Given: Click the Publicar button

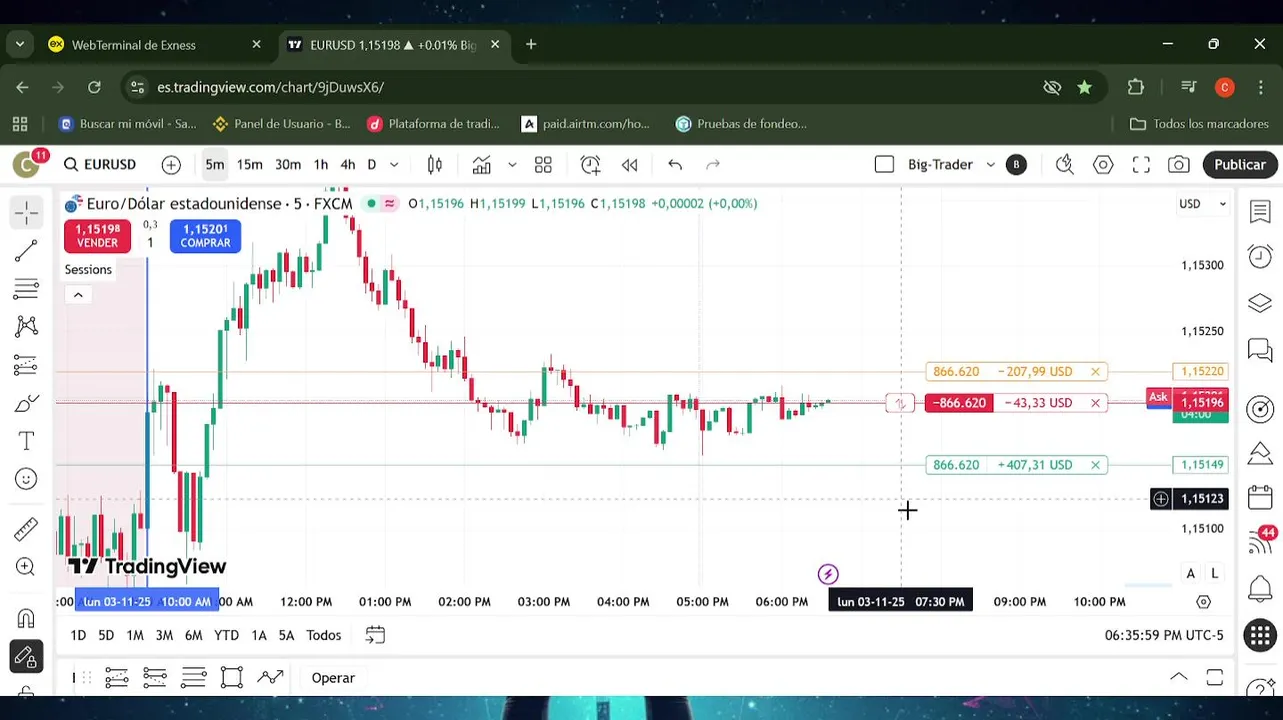Looking at the screenshot, I should 1240,164.
